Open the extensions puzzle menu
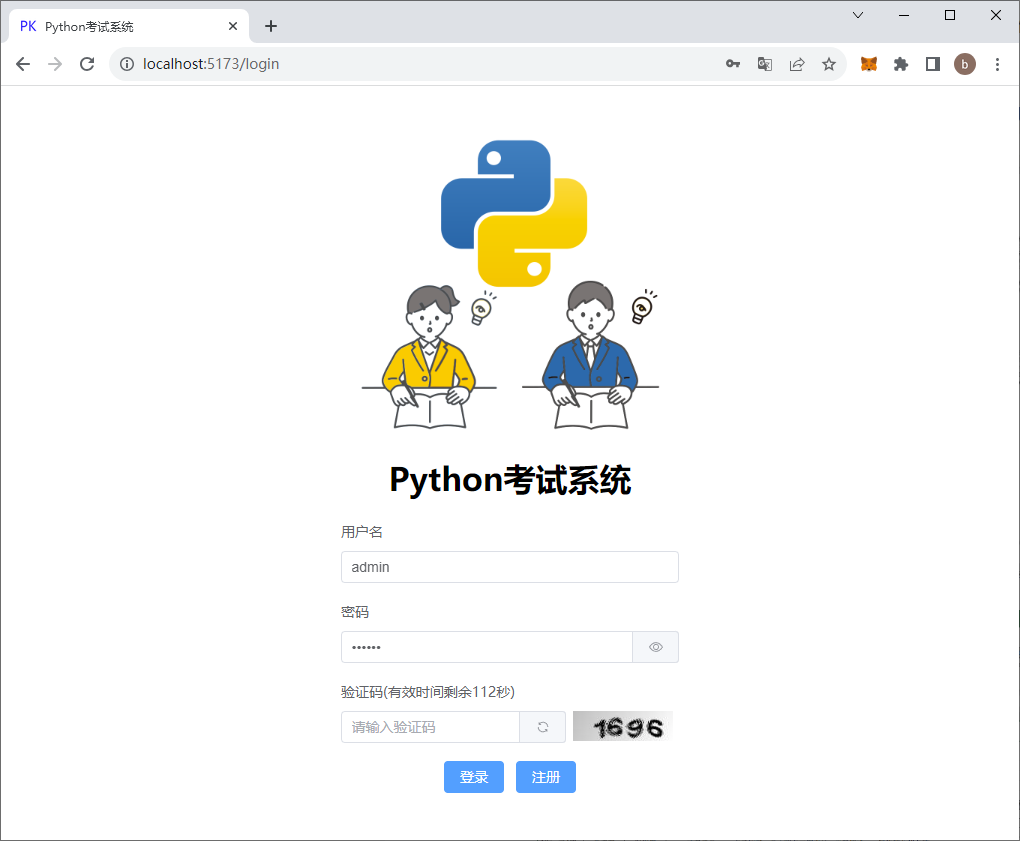The width and height of the screenshot is (1020, 841). (901, 64)
